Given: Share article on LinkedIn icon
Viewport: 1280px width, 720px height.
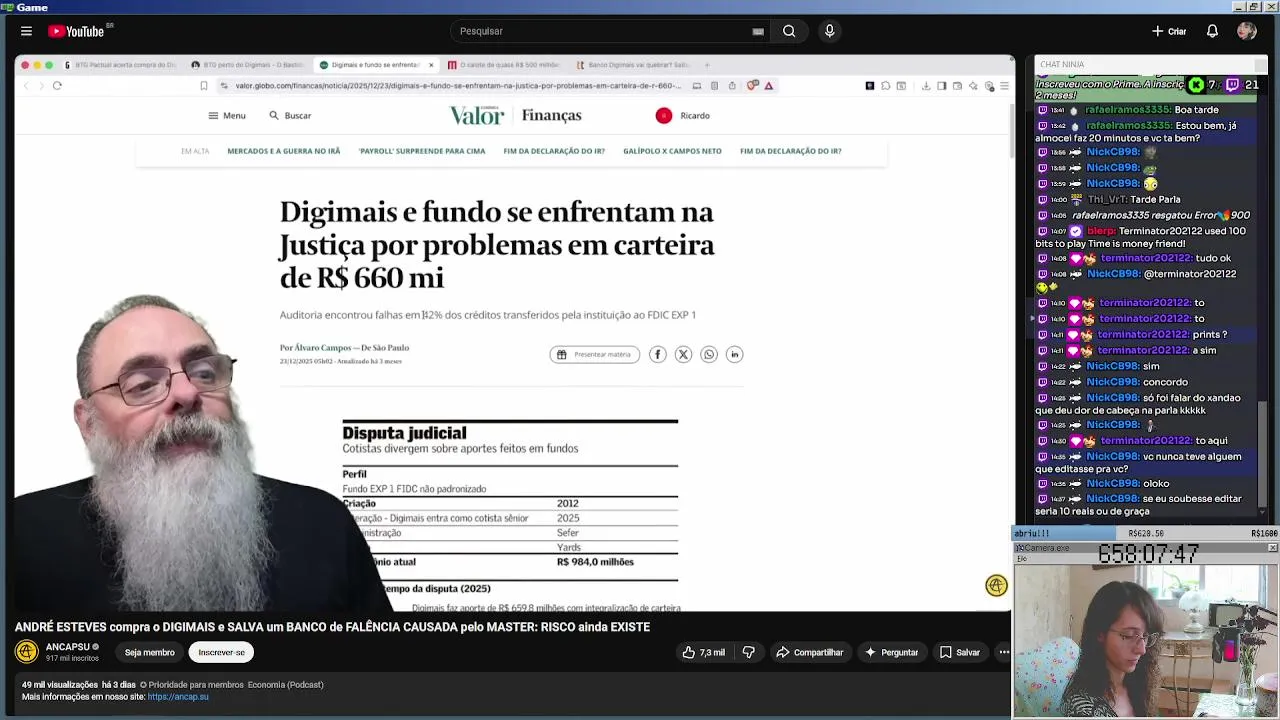Looking at the screenshot, I should (x=735, y=354).
